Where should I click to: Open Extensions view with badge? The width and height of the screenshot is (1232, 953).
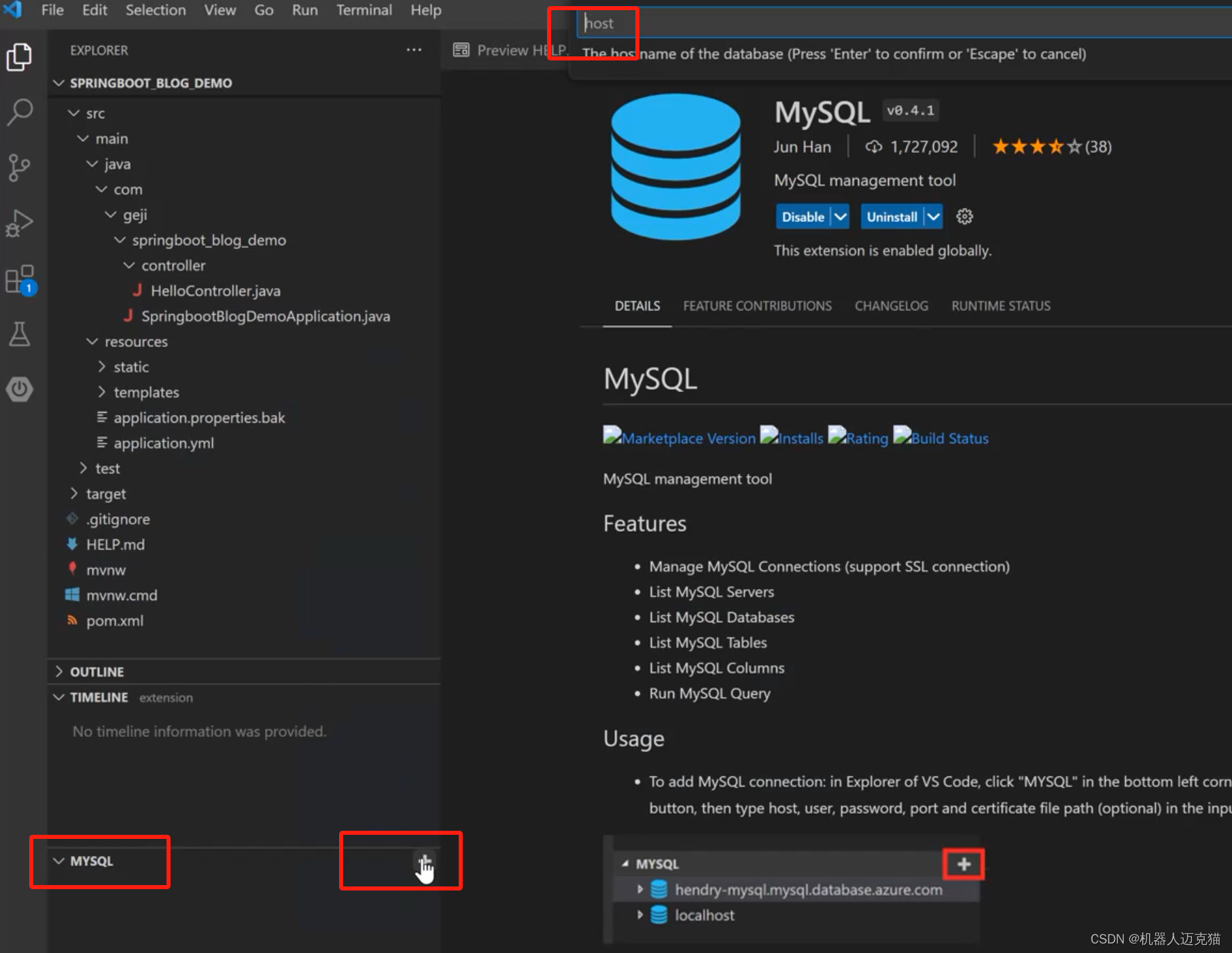[20, 279]
